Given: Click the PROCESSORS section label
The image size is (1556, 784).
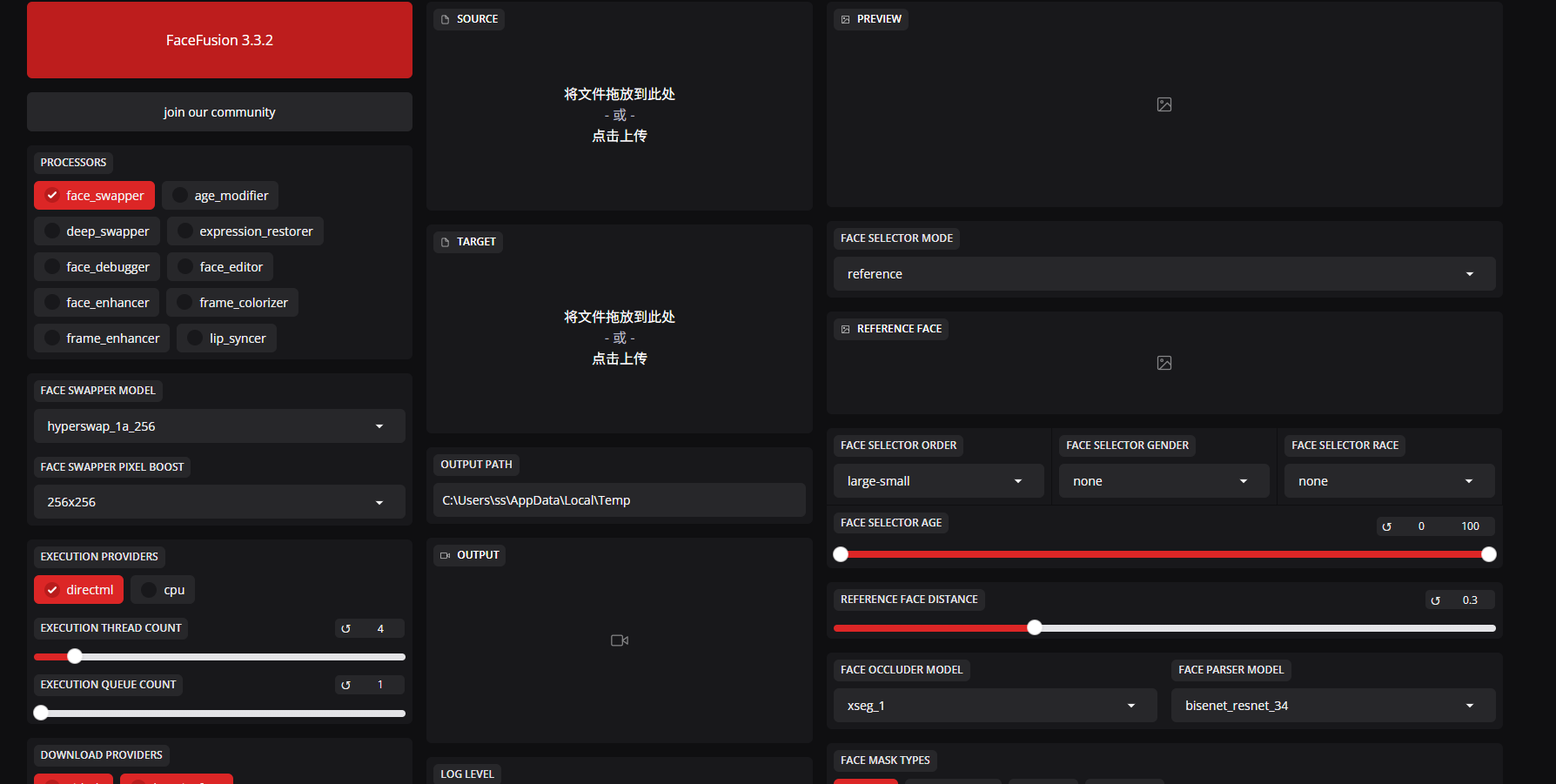Looking at the screenshot, I should pyautogui.click(x=73, y=163).
